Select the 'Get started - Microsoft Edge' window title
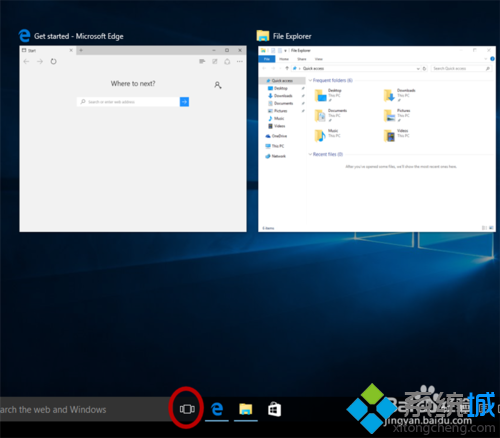 (79, 36)
